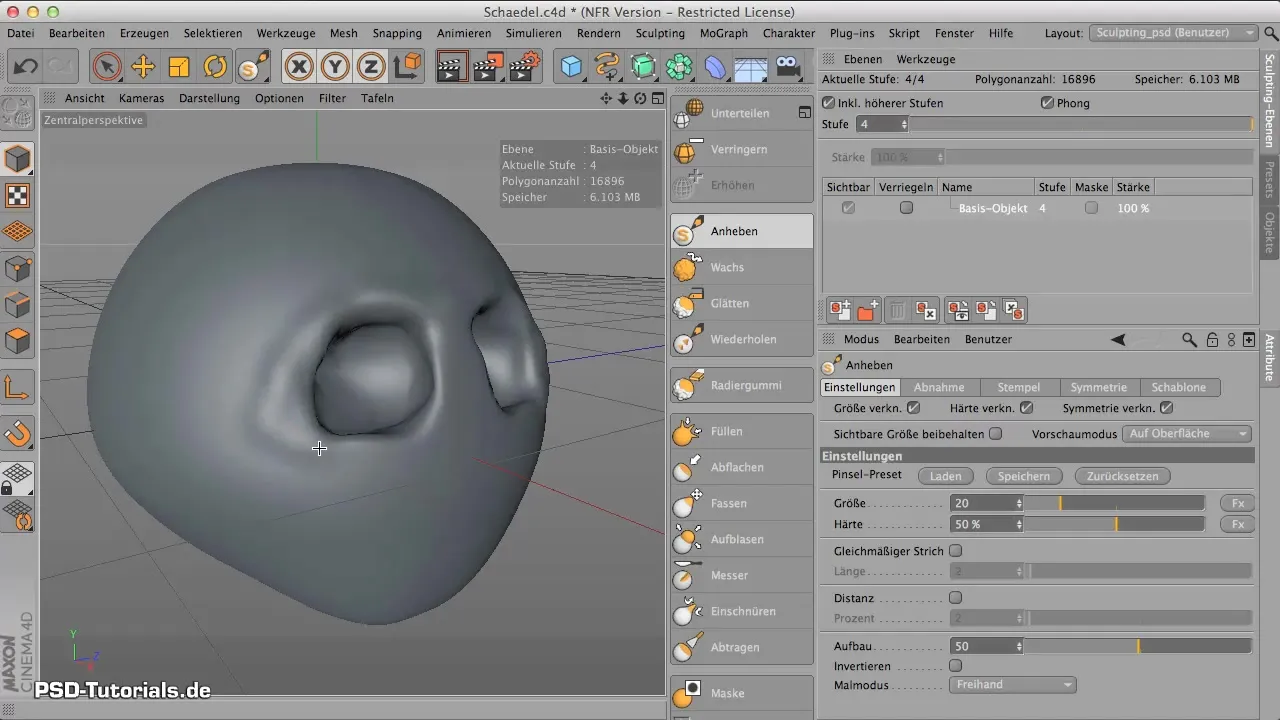The image size is (1280, 720).
Task: Open the Sculpting menu
Action: pyautogui.click(x=660, y=33)
